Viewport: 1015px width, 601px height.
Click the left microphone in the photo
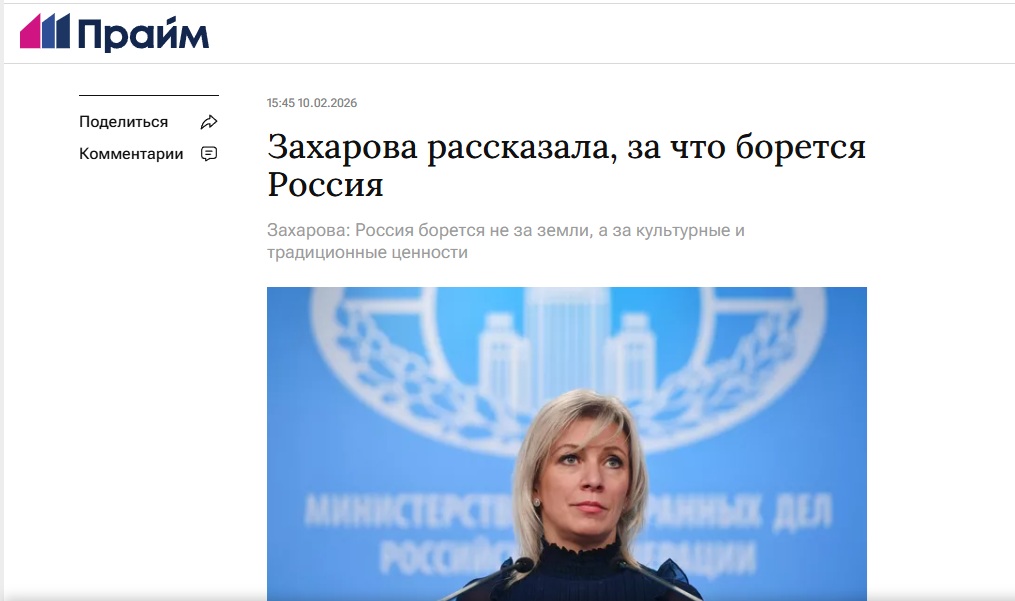(498, 578)
